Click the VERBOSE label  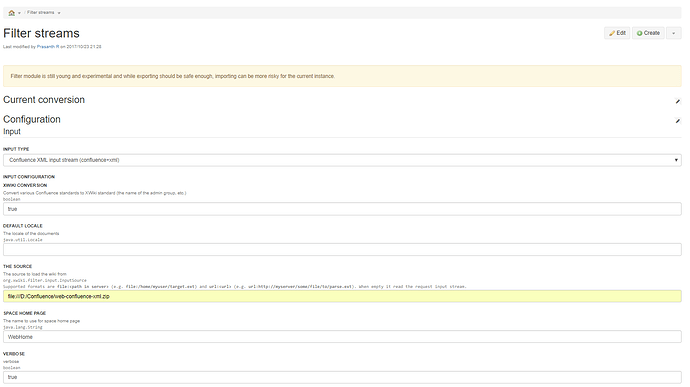pos(14,354)
